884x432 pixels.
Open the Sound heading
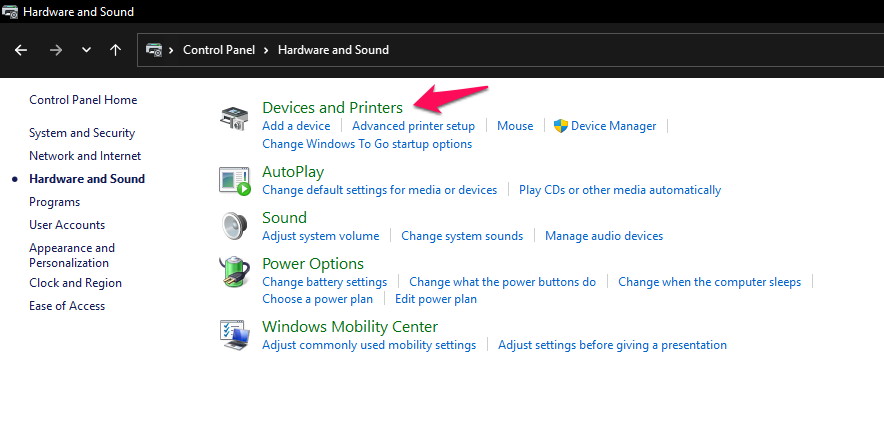coord(284,217)
